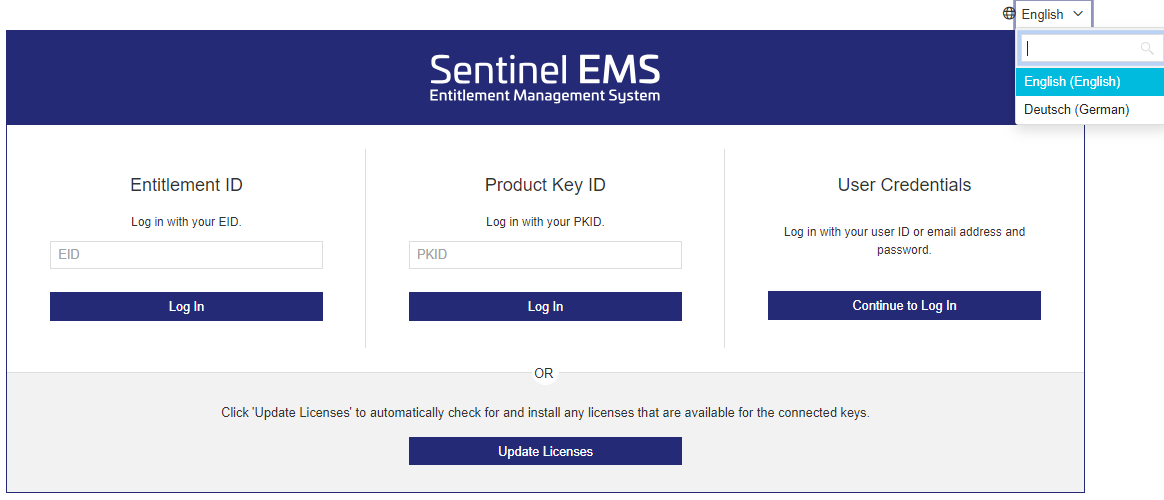Click the magnifier icon in language search

(x=1147, y=48)
